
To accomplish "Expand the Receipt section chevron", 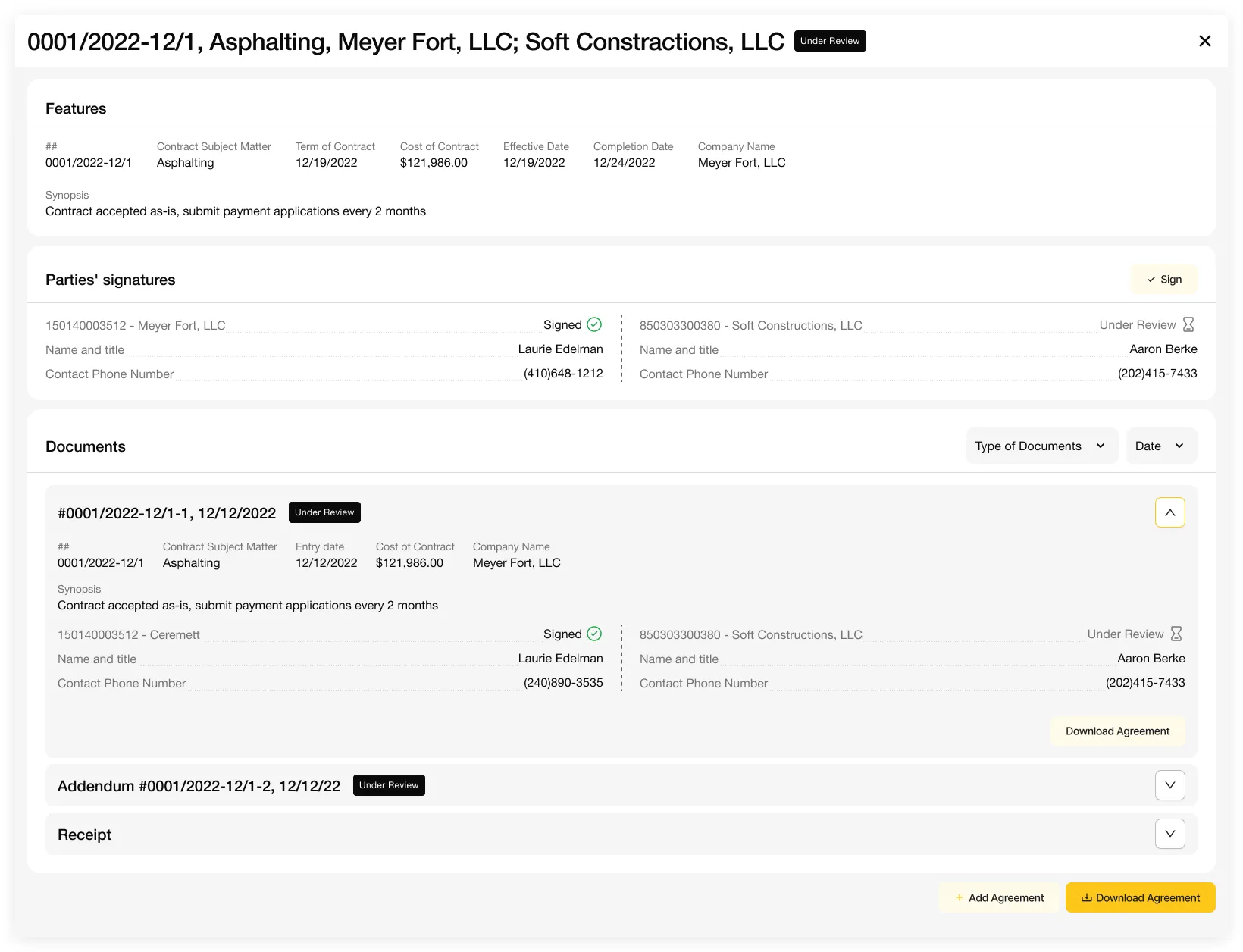I will pos(1170,834).
